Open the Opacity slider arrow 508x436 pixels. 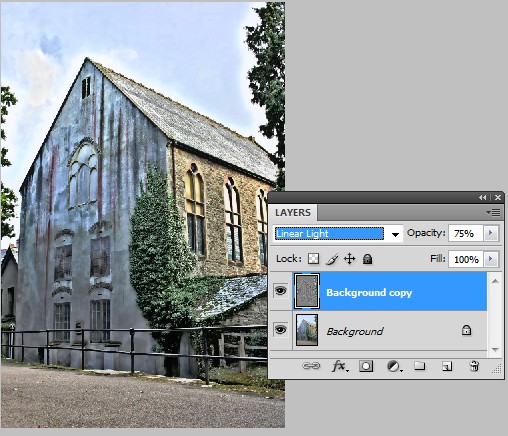click(491, 233)
